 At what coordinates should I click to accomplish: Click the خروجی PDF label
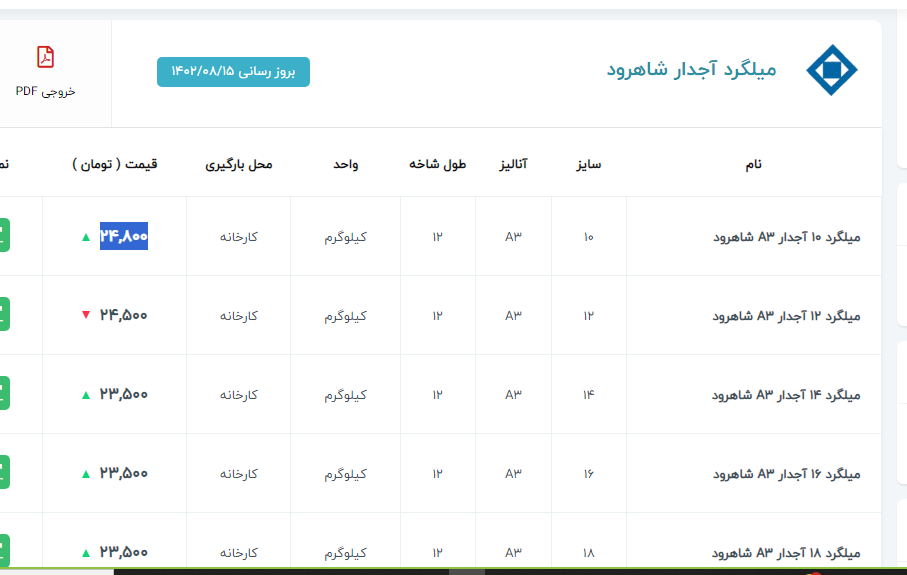[45, 91]
